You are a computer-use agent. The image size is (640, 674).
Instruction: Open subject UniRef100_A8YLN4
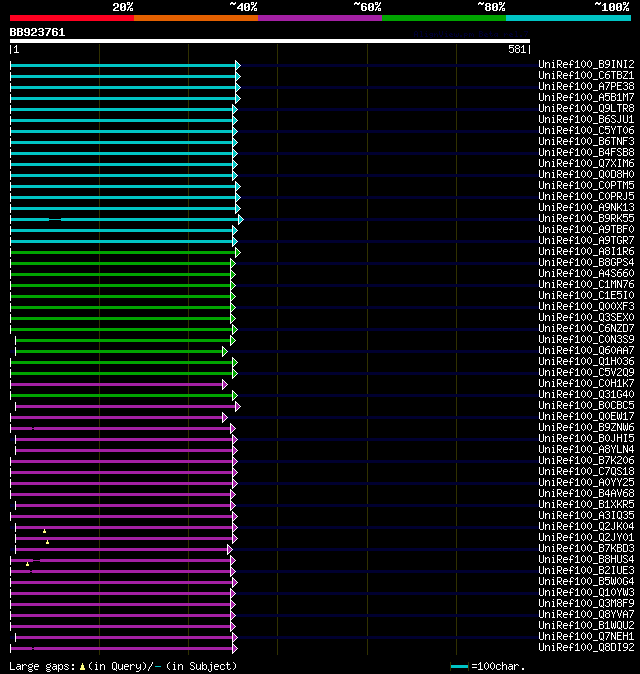586,450
